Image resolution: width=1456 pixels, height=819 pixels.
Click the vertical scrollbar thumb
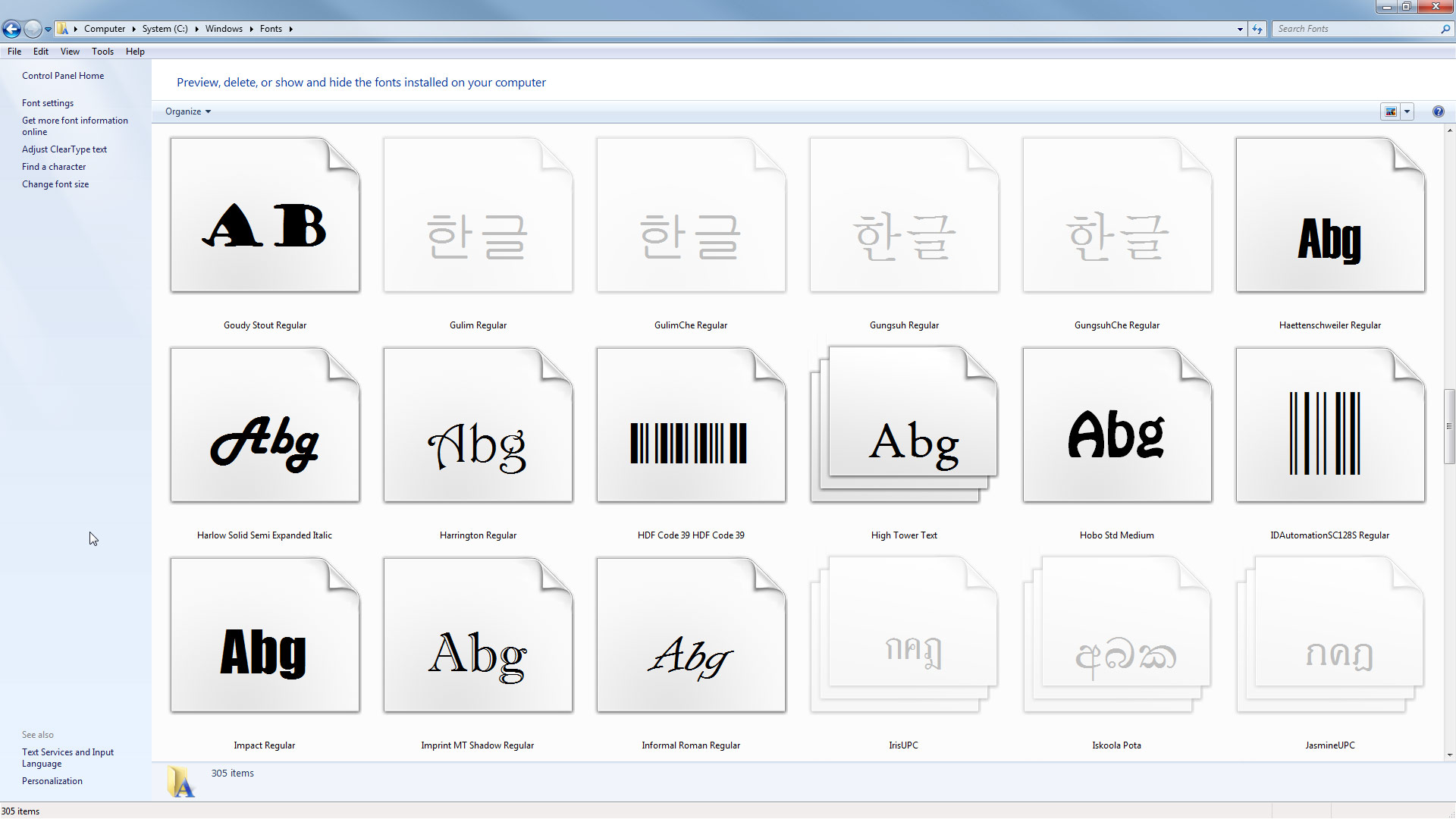1449,425
